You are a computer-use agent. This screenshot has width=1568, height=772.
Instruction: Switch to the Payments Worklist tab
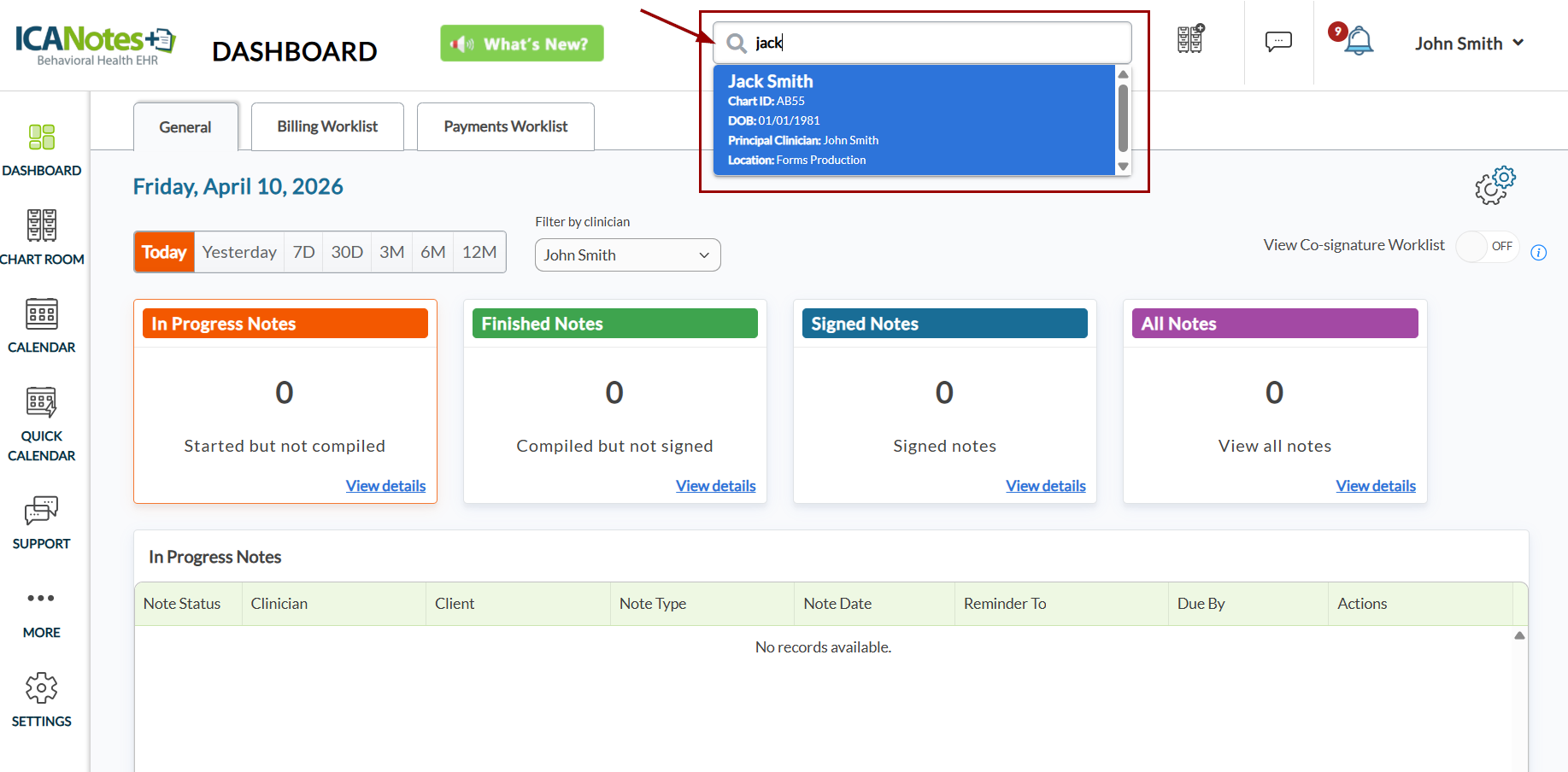(x=505, y=126)
